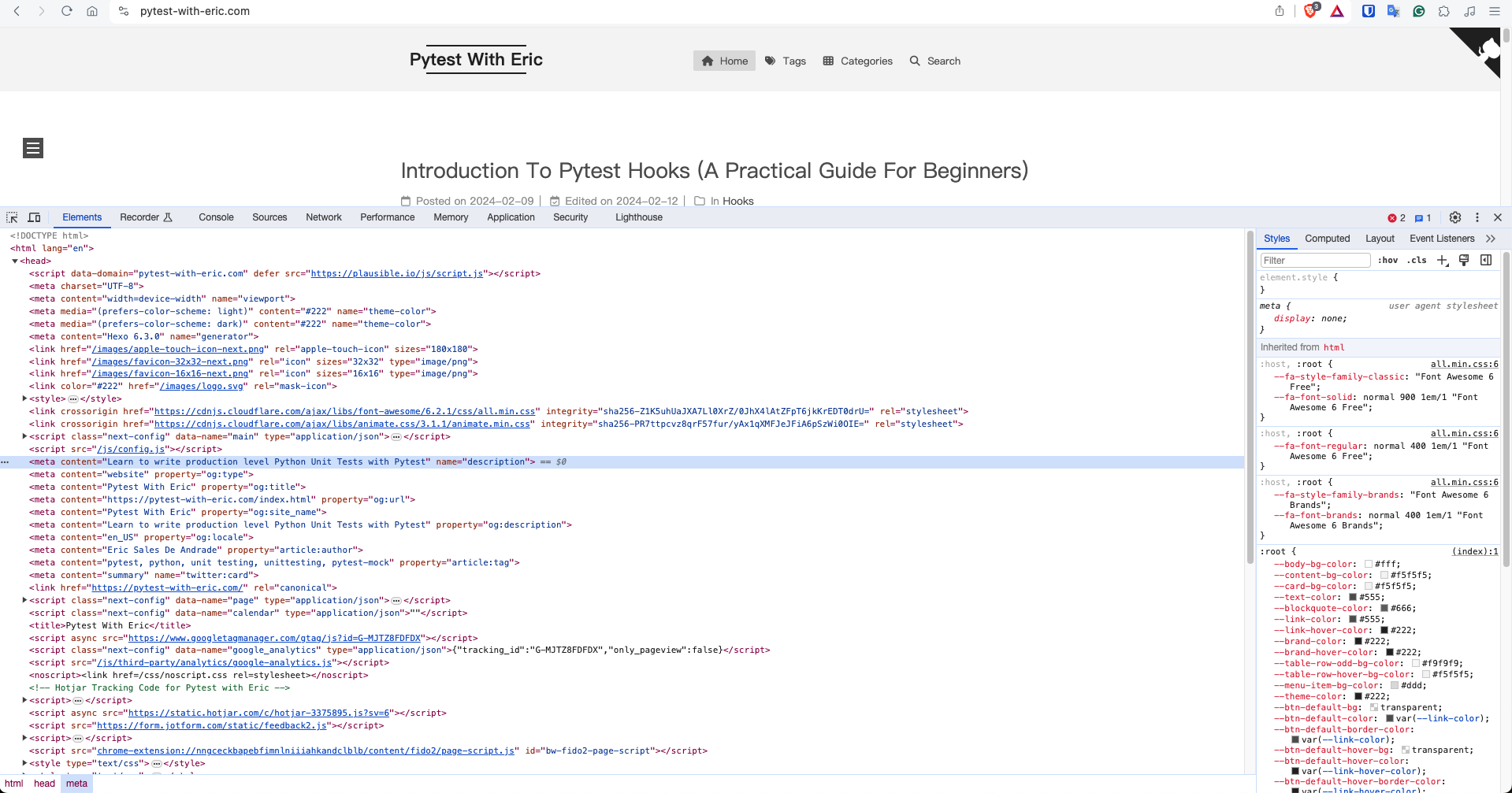This screenshot has height=793, width=1512.
Task: Click the Categories navigation link
Action: point(857,61)
